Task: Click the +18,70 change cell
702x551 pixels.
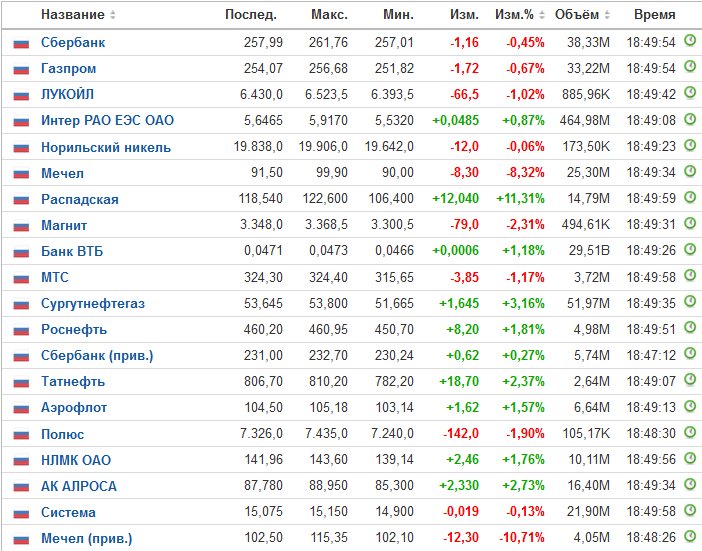Action: click(459, 381)
